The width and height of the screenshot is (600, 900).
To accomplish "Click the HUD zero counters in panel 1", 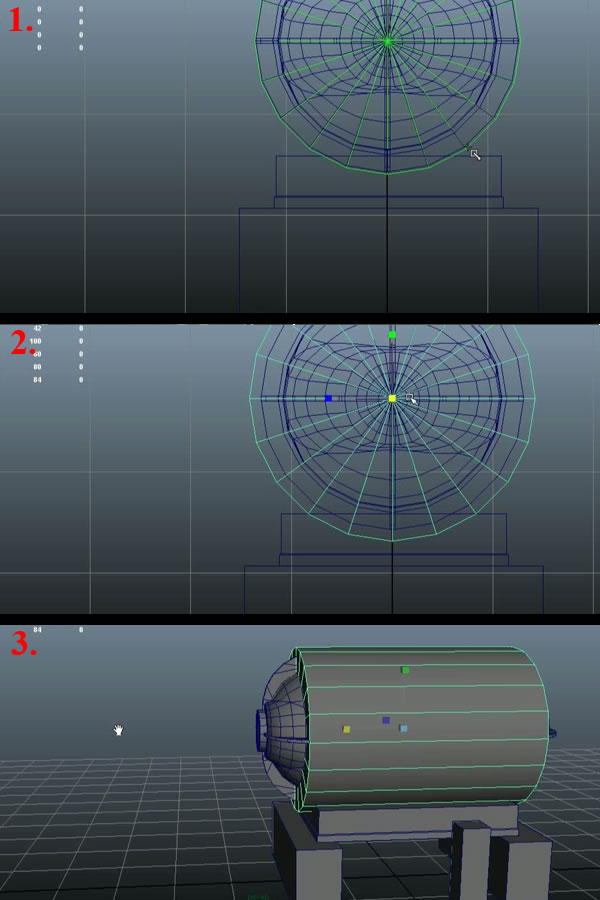I will tap(60, 28).
